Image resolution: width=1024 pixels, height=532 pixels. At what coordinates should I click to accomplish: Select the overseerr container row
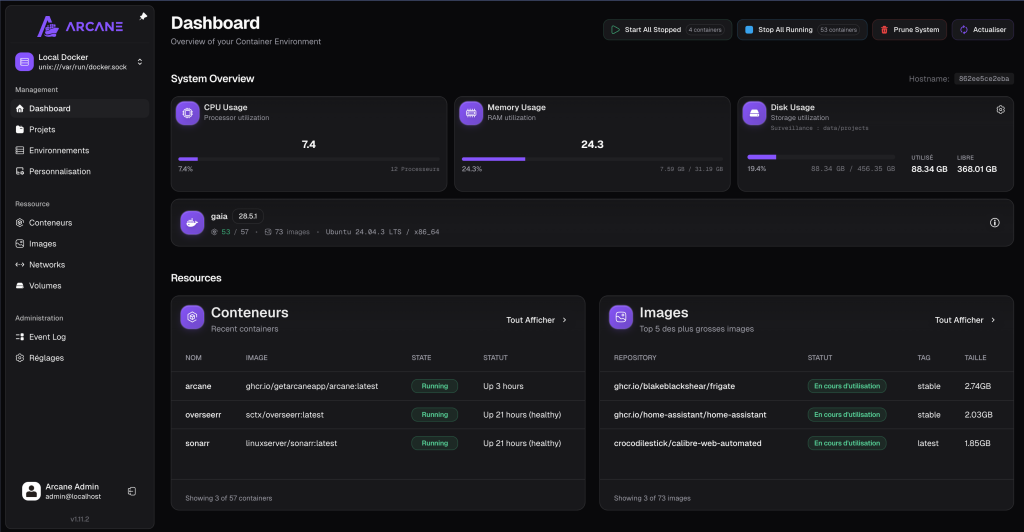378,415
